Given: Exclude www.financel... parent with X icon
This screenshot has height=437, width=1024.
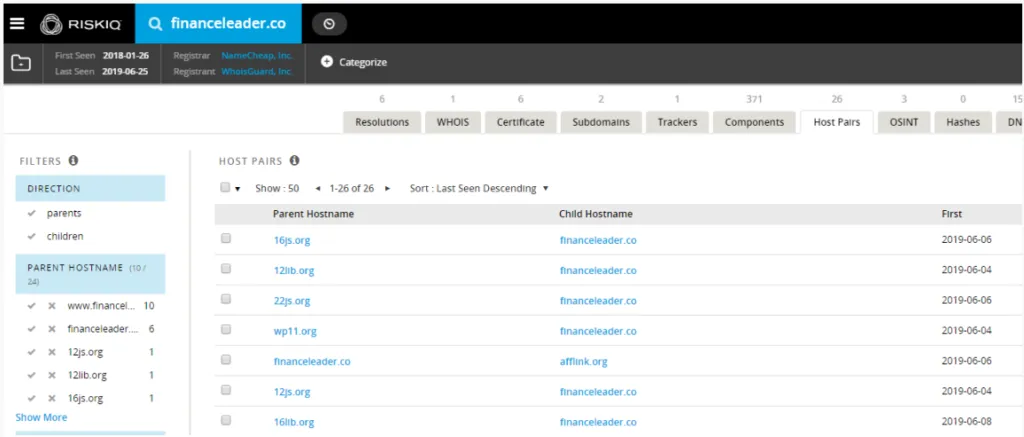Looking at the screenshot, I should pos(52,306).
